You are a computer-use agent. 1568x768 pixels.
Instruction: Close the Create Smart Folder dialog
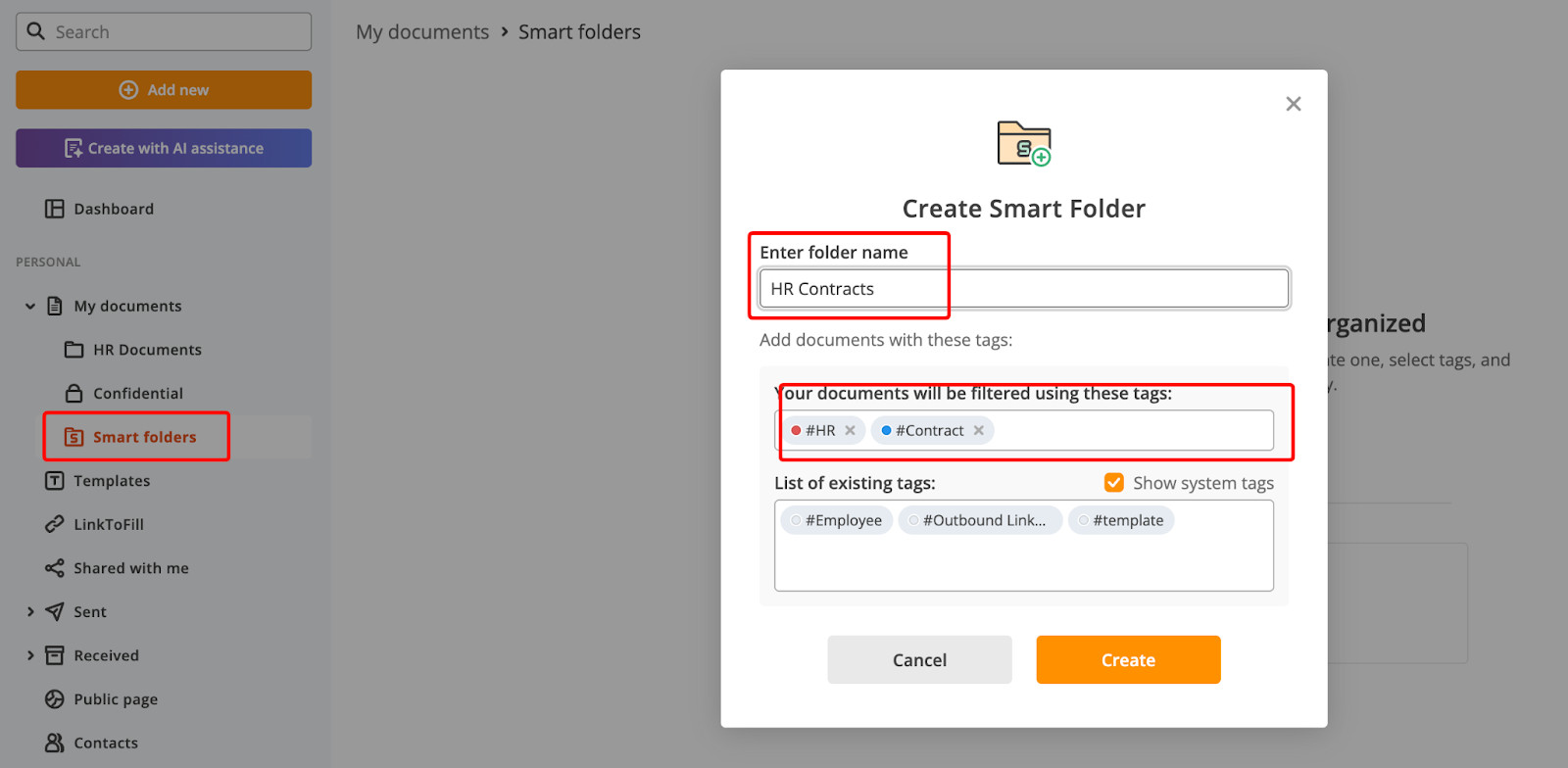[1294, 104]
